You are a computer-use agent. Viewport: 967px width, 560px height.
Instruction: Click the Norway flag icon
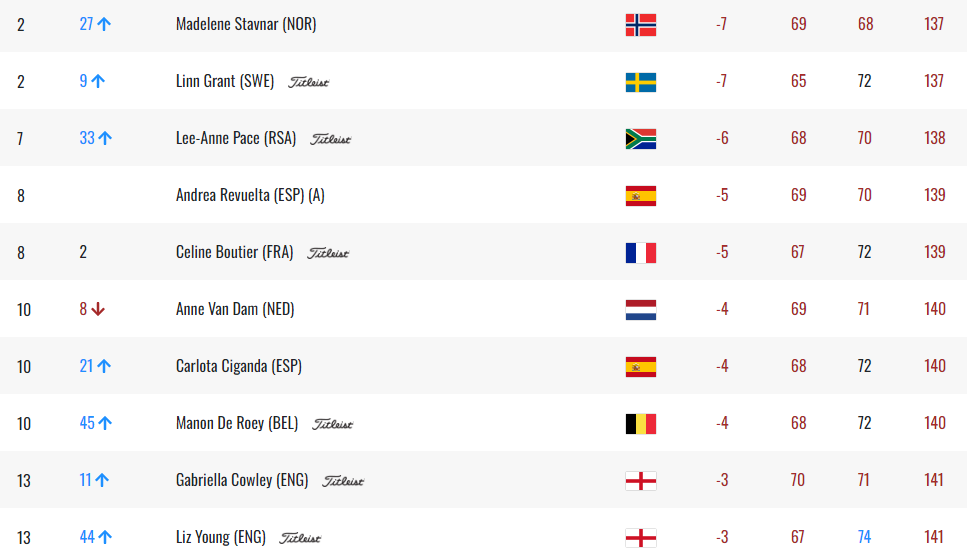[640, 24]
